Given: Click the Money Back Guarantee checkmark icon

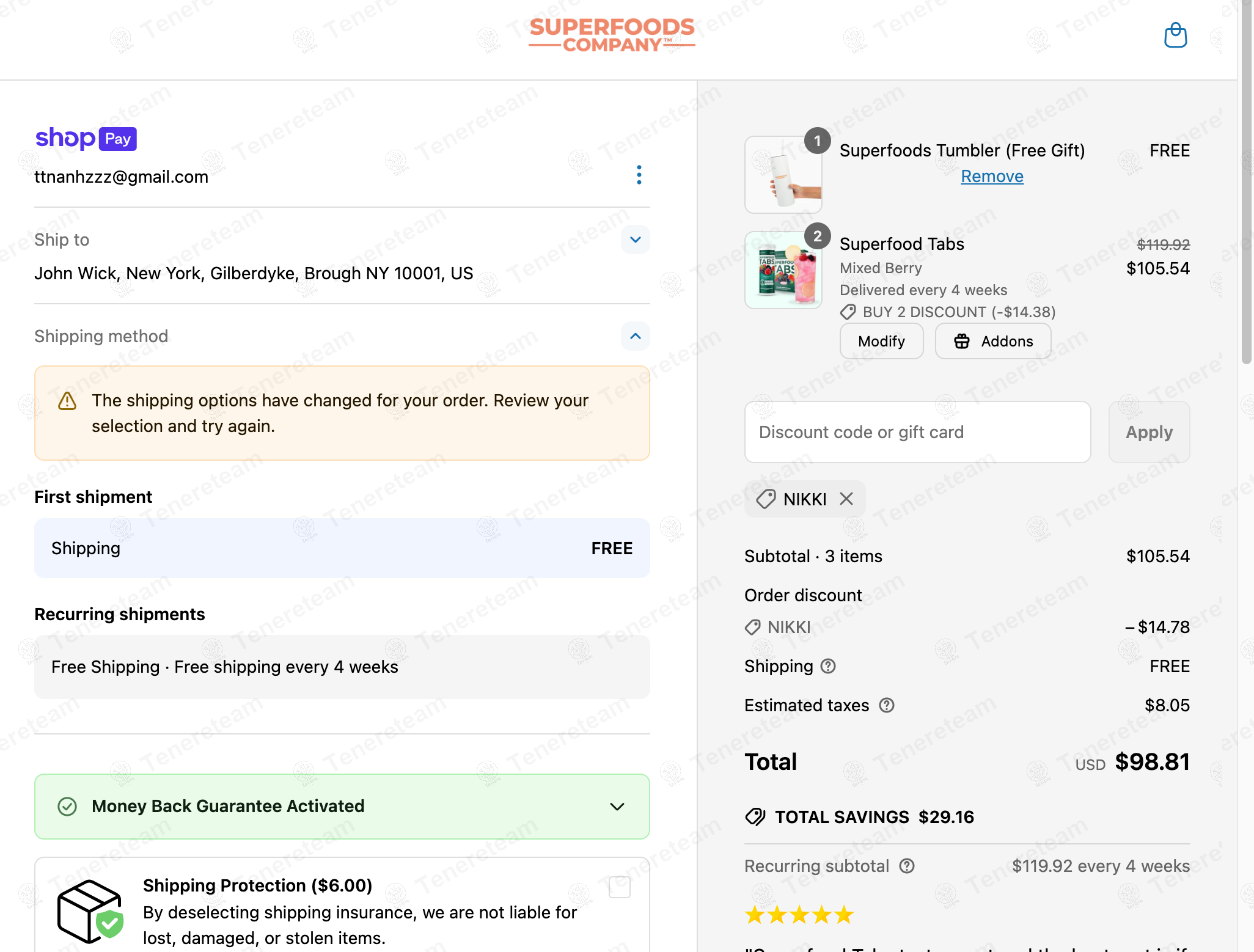Looking at the screenshot, I should pyautogui.click(x=67, y=807).
